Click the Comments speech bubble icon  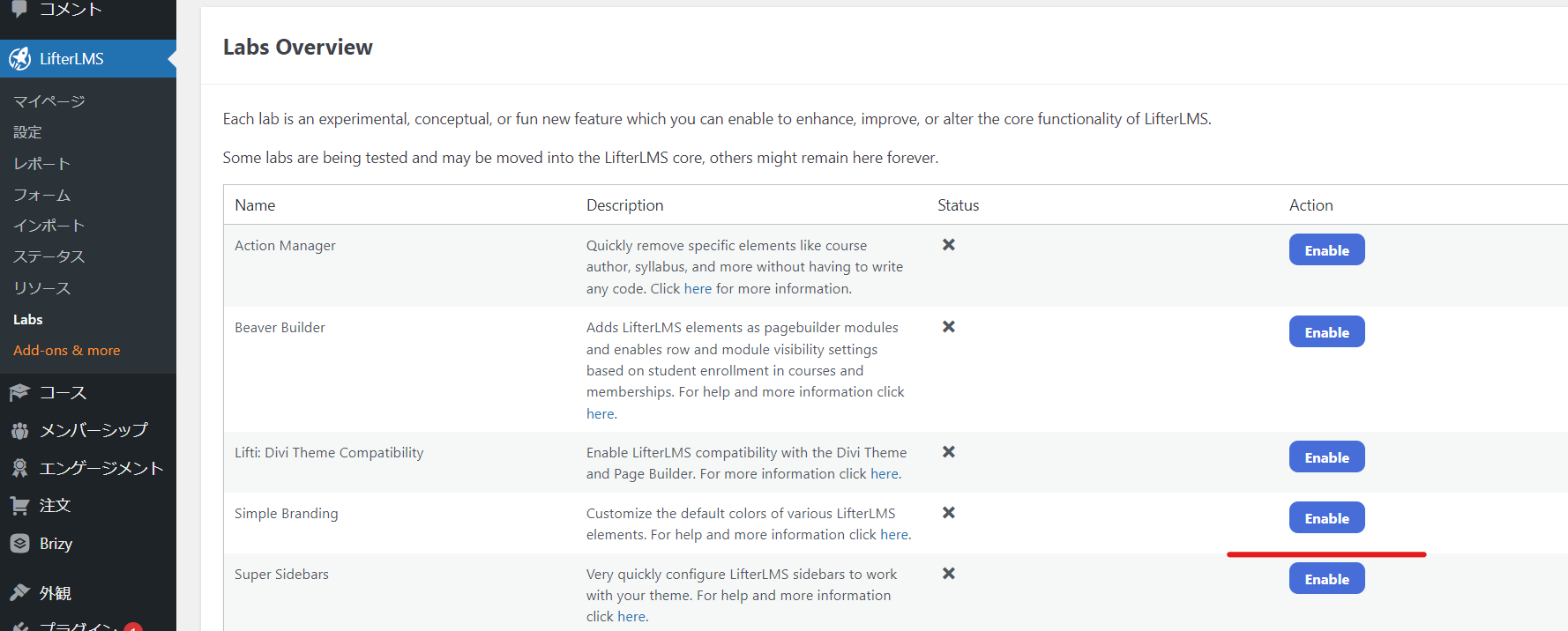[19, 9]
